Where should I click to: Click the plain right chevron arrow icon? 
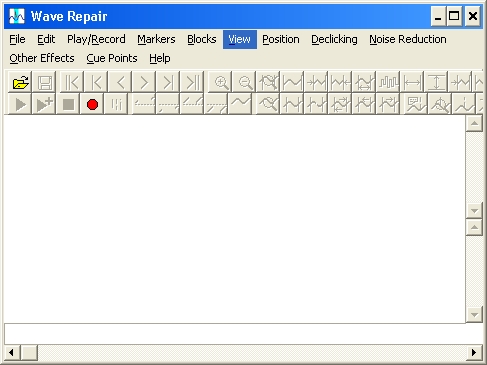[144, 82]
